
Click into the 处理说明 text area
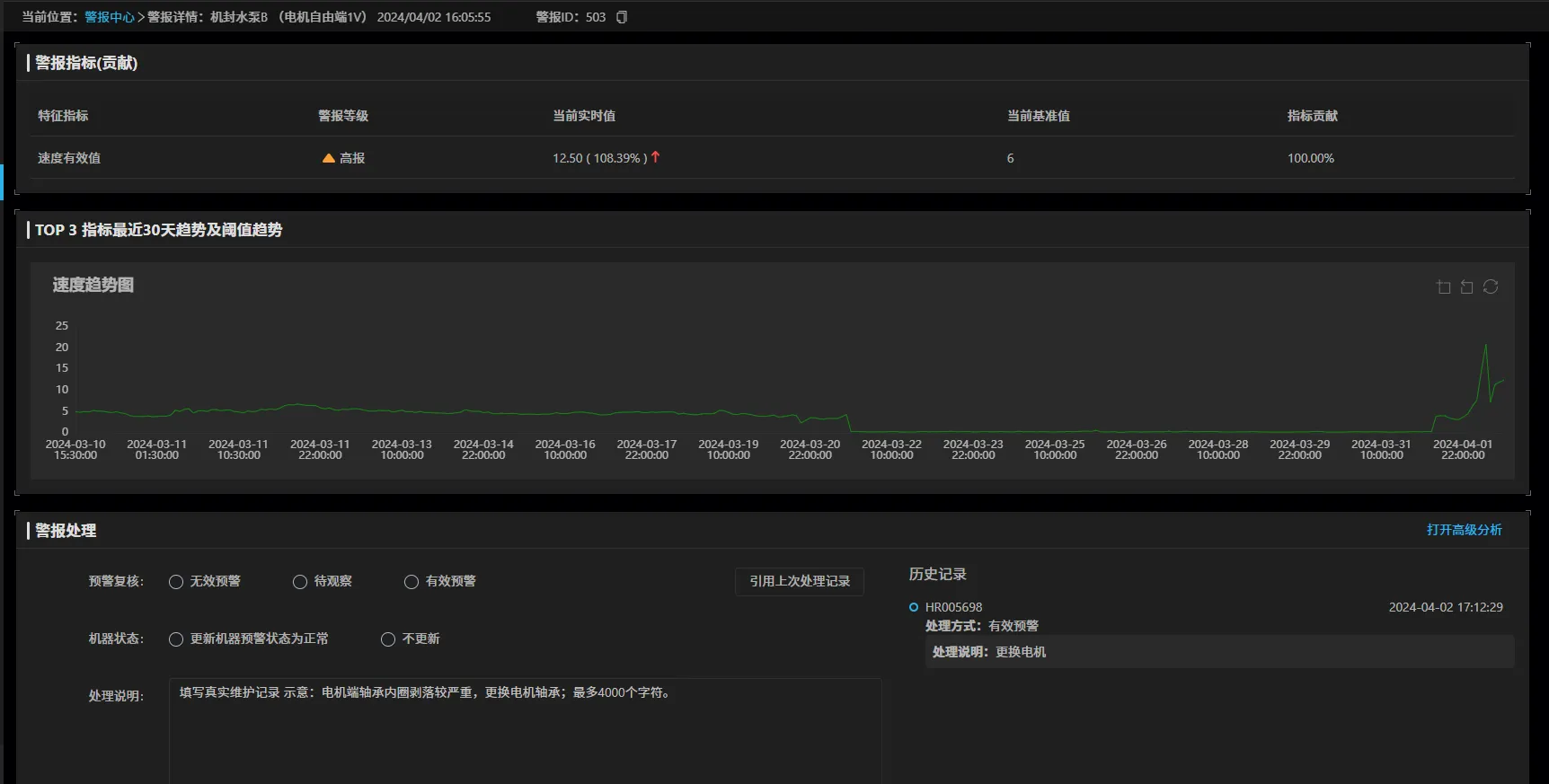click(525, 729)
